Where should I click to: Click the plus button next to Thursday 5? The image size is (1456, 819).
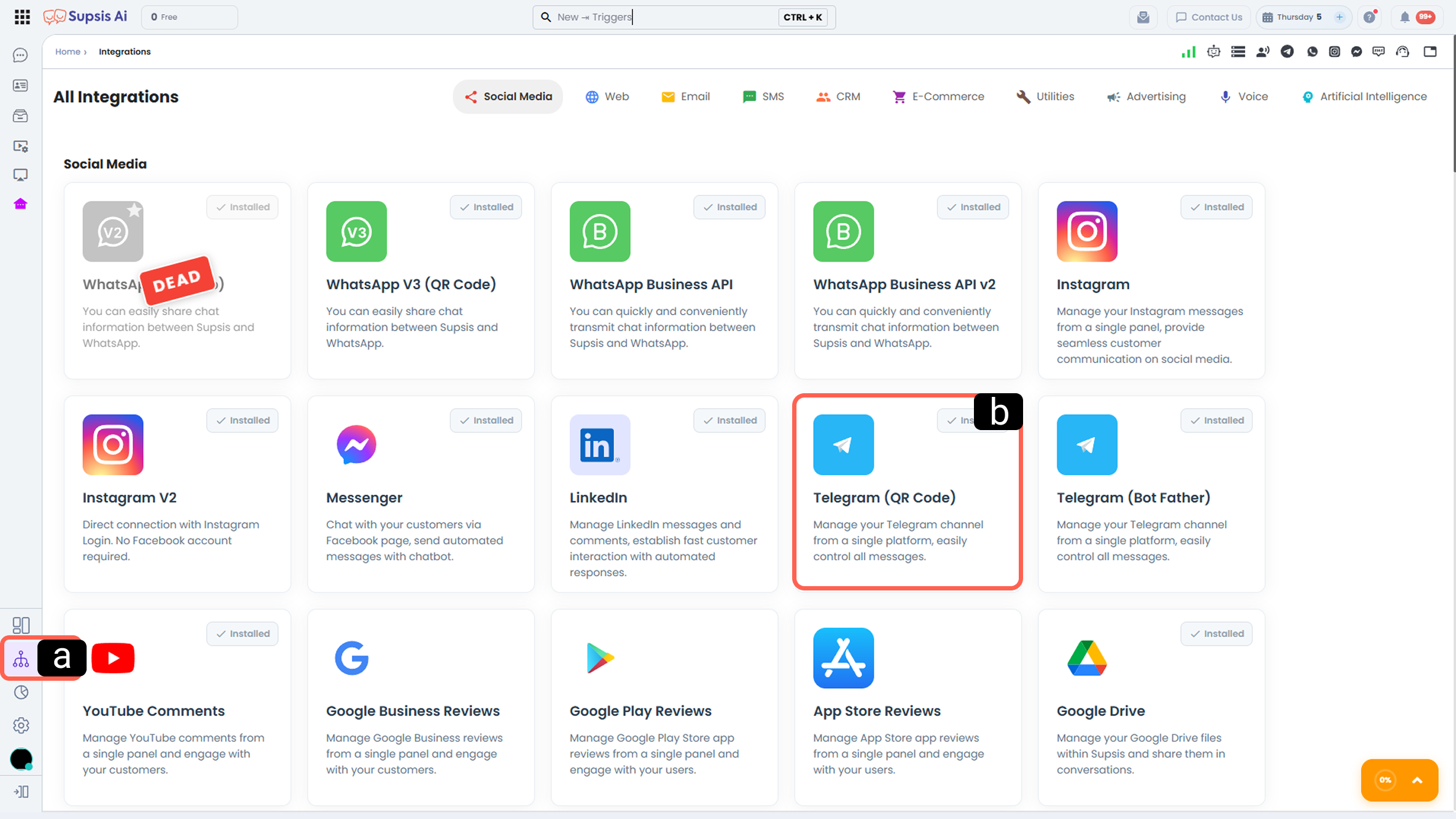1339,17
